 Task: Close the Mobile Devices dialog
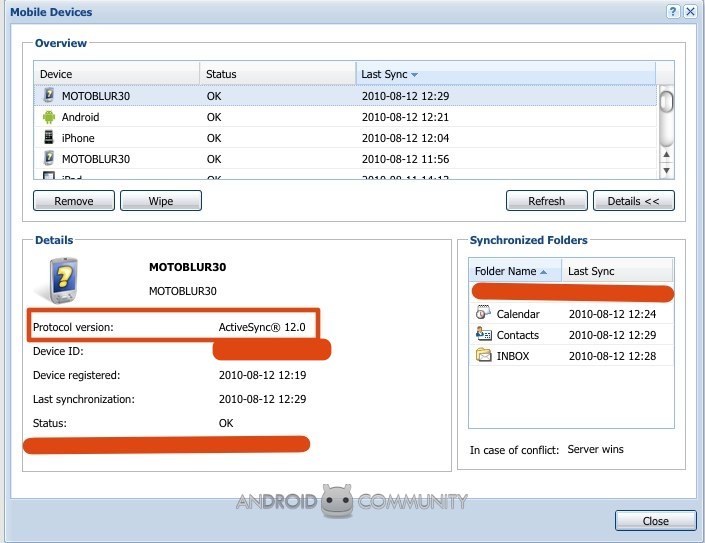pyautogui.click(x=655, y=521)
